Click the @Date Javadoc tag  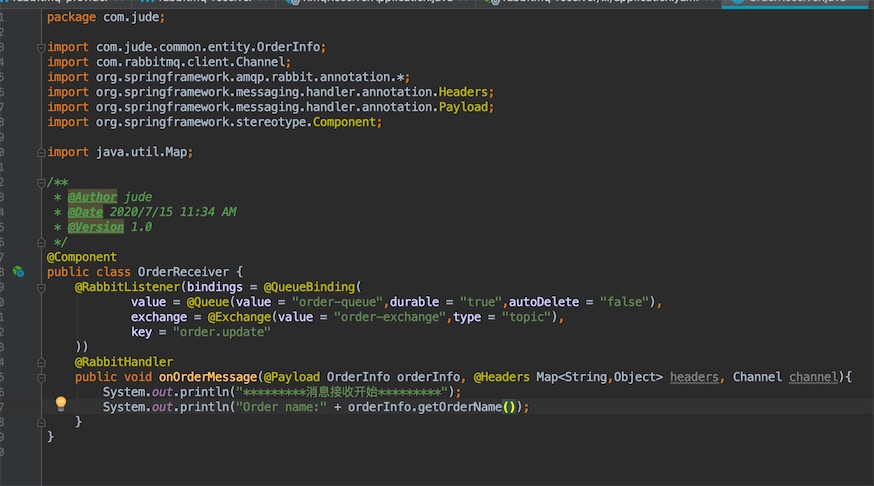point(85,212)
